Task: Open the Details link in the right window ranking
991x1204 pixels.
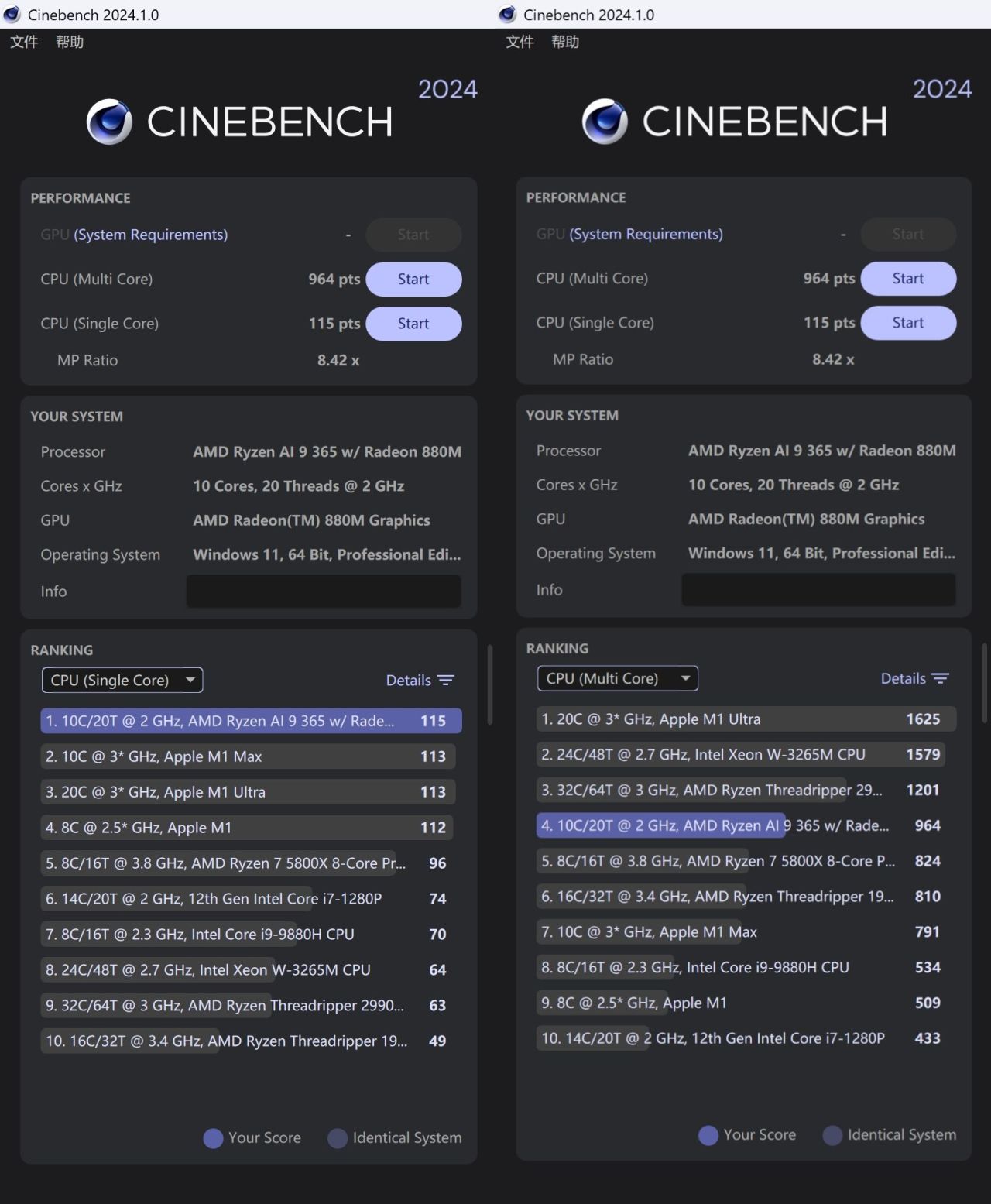Action: (904, 678)
